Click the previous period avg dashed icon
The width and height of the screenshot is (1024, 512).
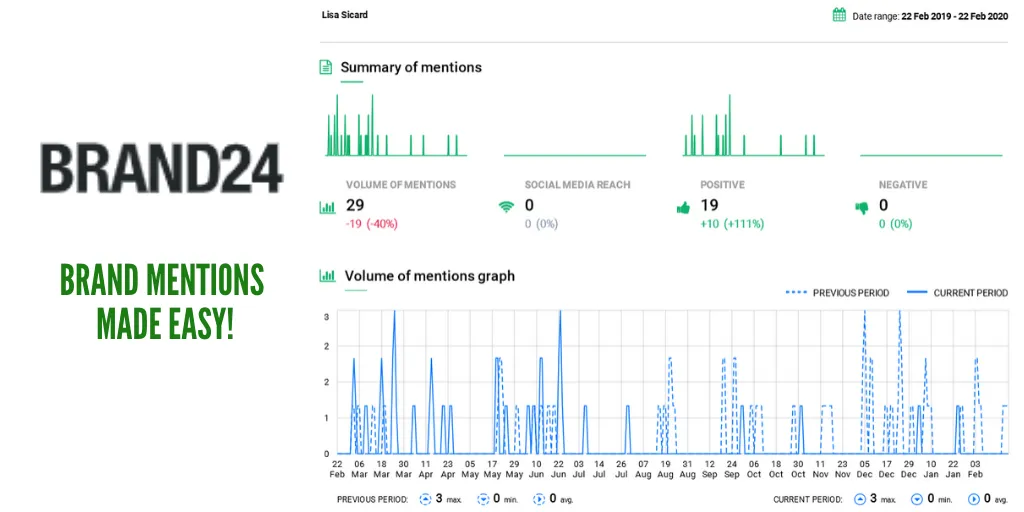point(539,499)
